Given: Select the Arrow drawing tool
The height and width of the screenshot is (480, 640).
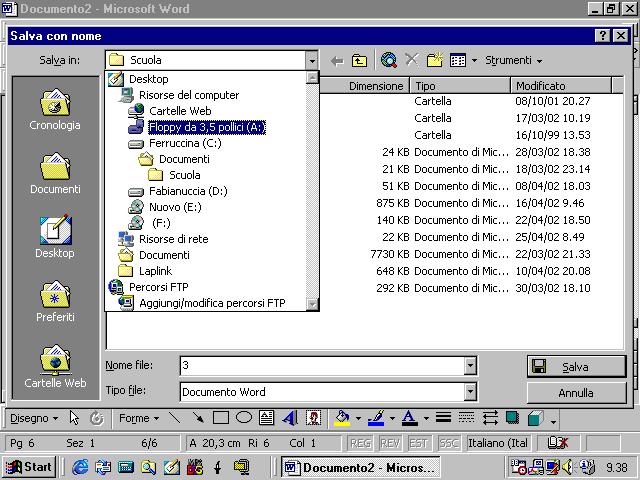Looking at the screenshot, I should 198,418.
